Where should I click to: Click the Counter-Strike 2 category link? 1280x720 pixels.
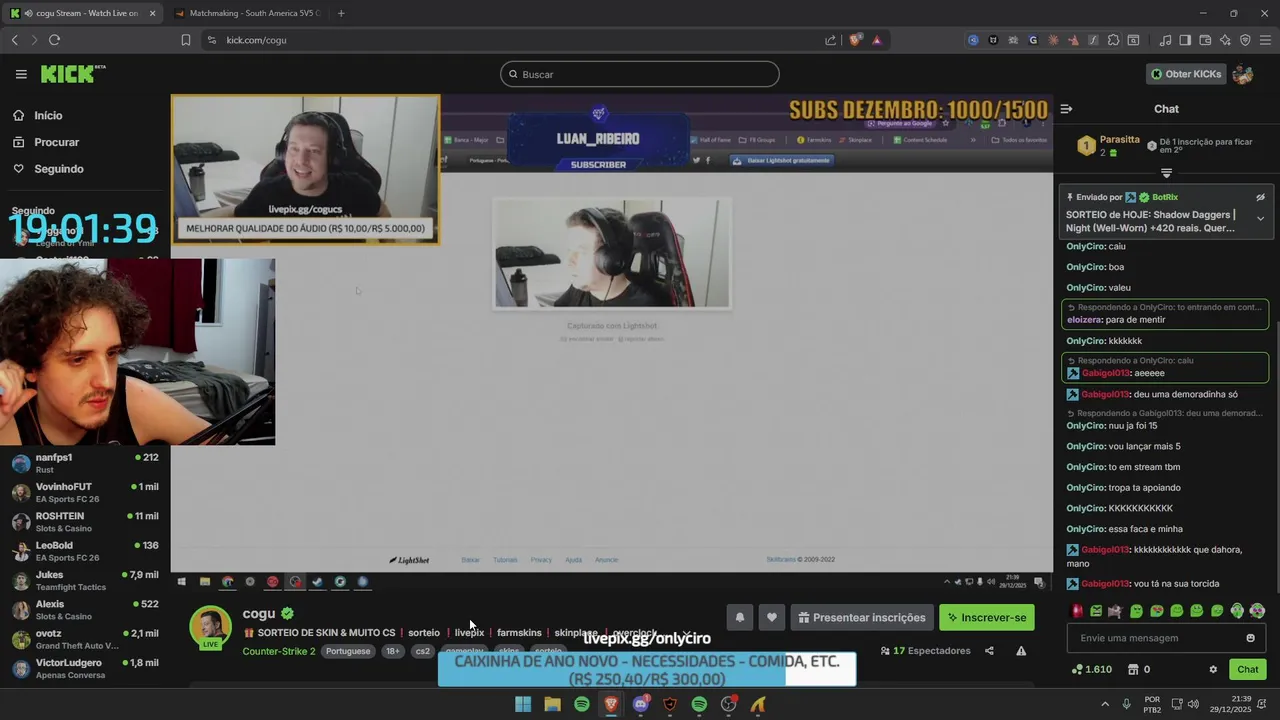tap(279, 651)
